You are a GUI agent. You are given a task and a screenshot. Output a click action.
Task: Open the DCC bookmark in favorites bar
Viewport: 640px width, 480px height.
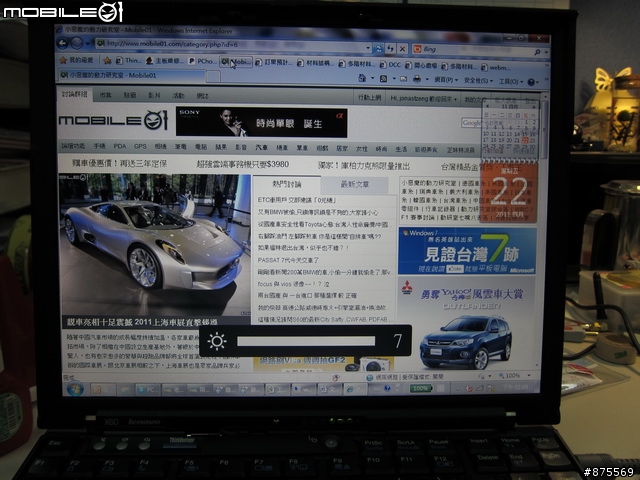pyautogui.click(x=390, y=64)
